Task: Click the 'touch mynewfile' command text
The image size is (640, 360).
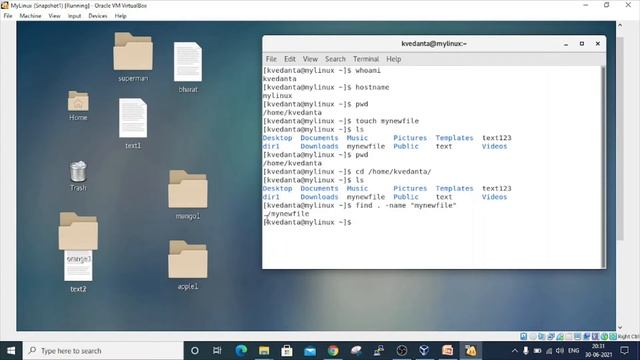Action: pos(387,121)
